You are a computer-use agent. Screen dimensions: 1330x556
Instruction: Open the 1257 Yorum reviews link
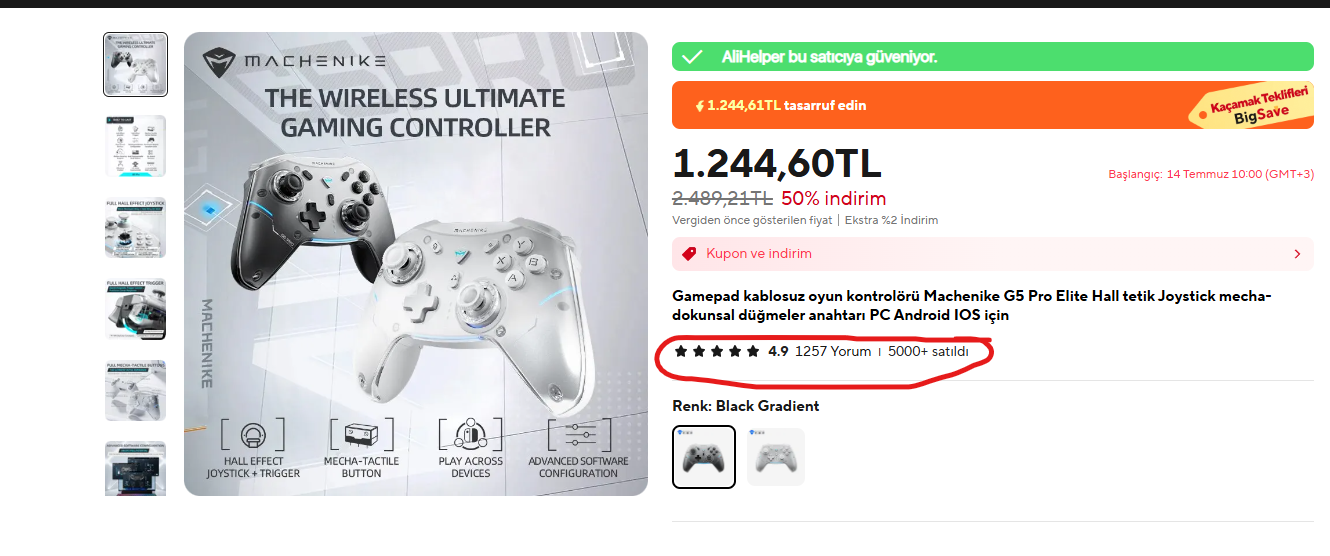tap(833, 351)
